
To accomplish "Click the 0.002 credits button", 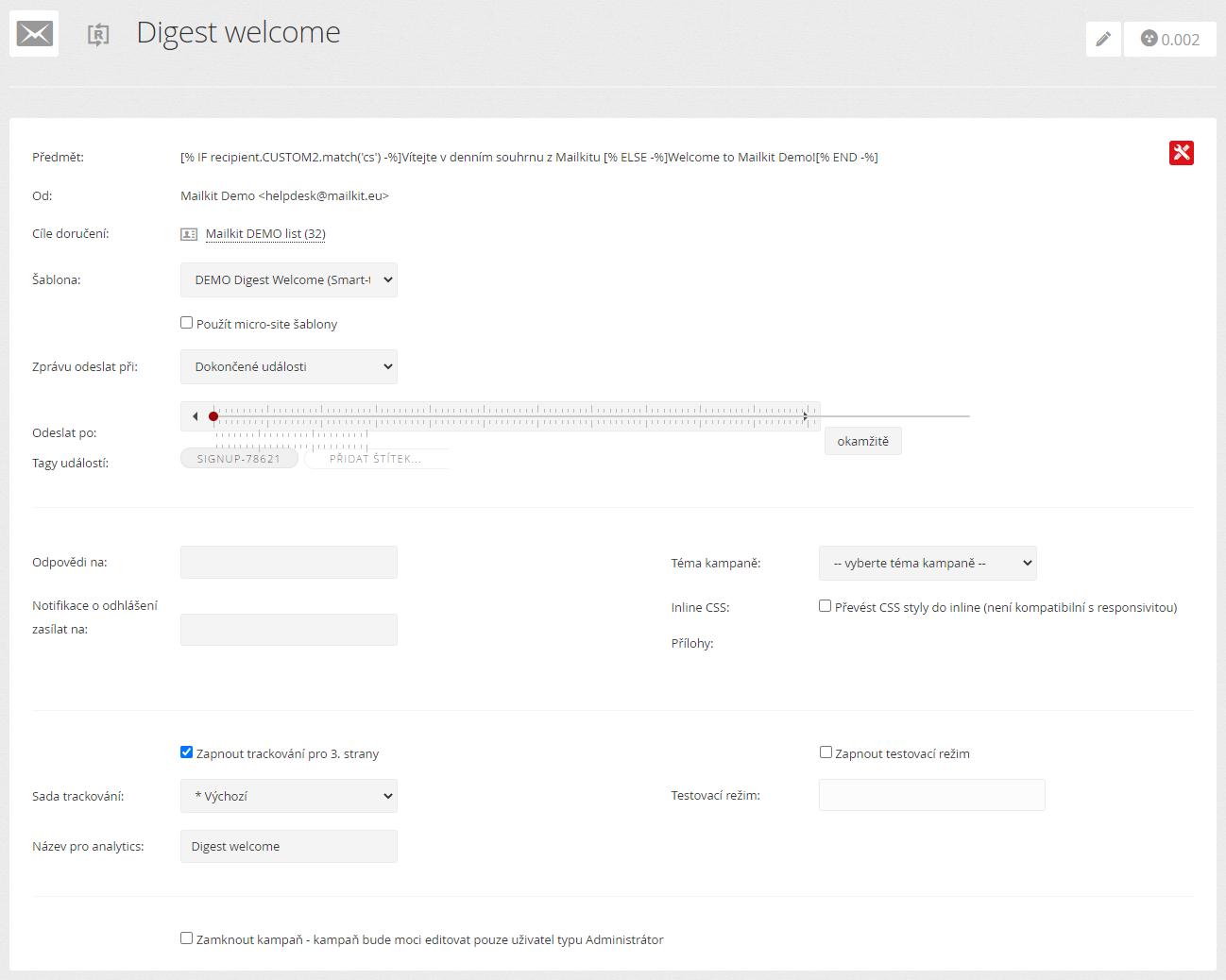I will pyautogui.click(x=1170, y=39).
